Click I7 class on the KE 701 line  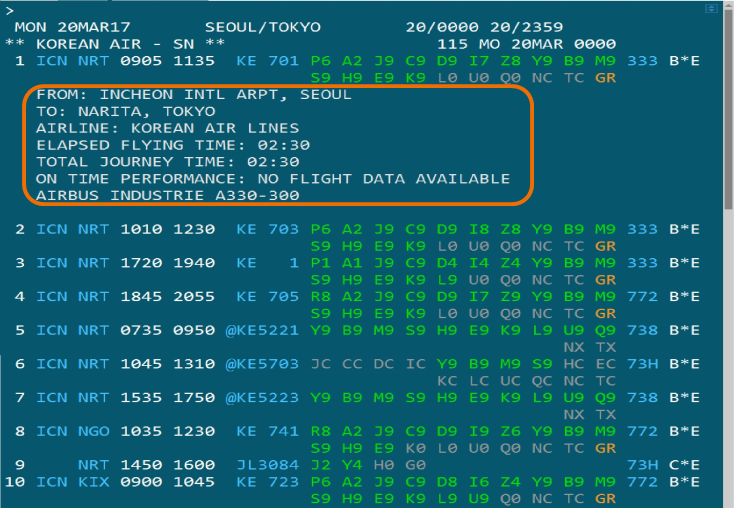click(x=478, y=61)
